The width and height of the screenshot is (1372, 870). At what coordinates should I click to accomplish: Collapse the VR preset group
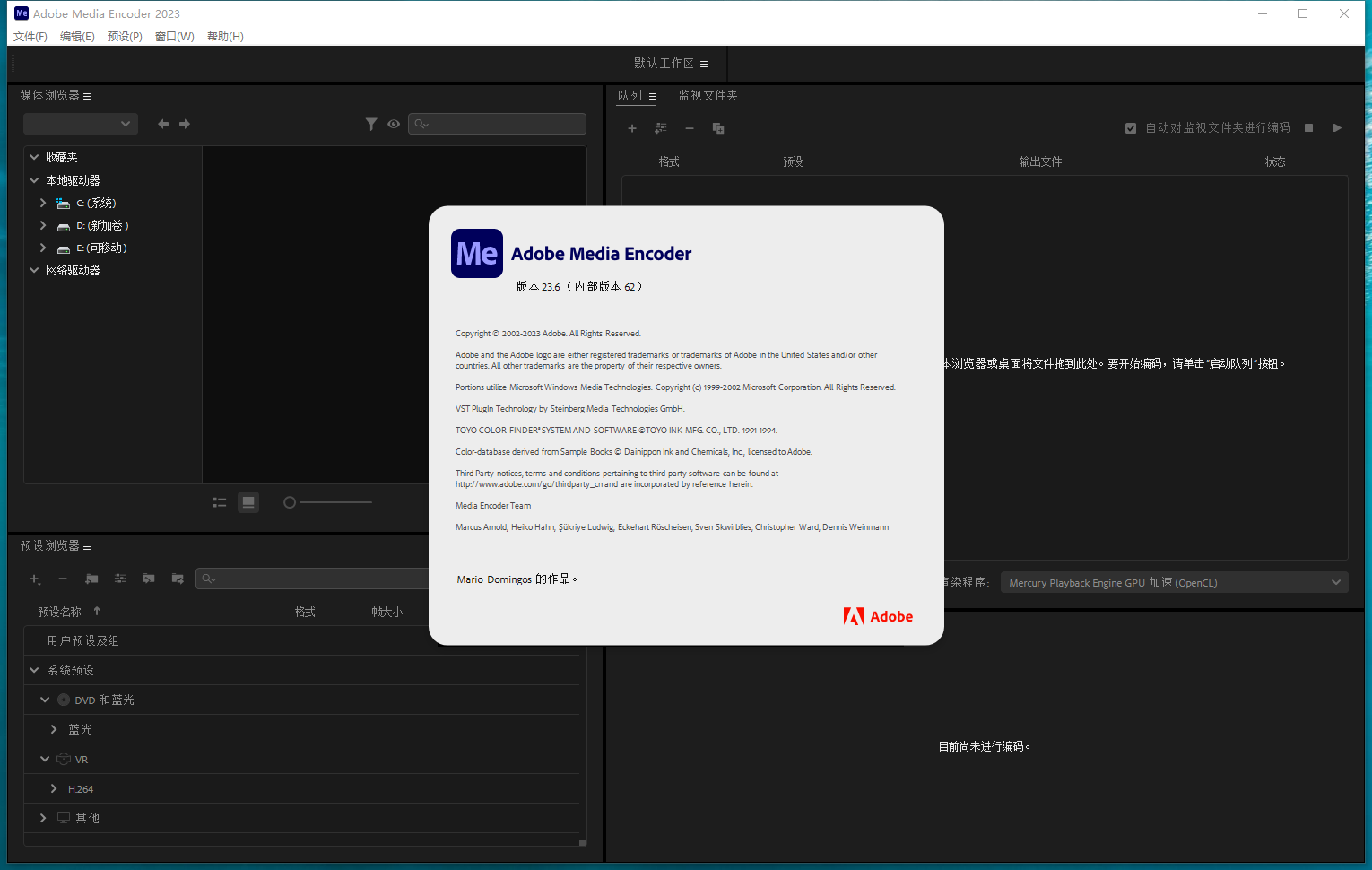pyautogui.click(x=45, y=759)
